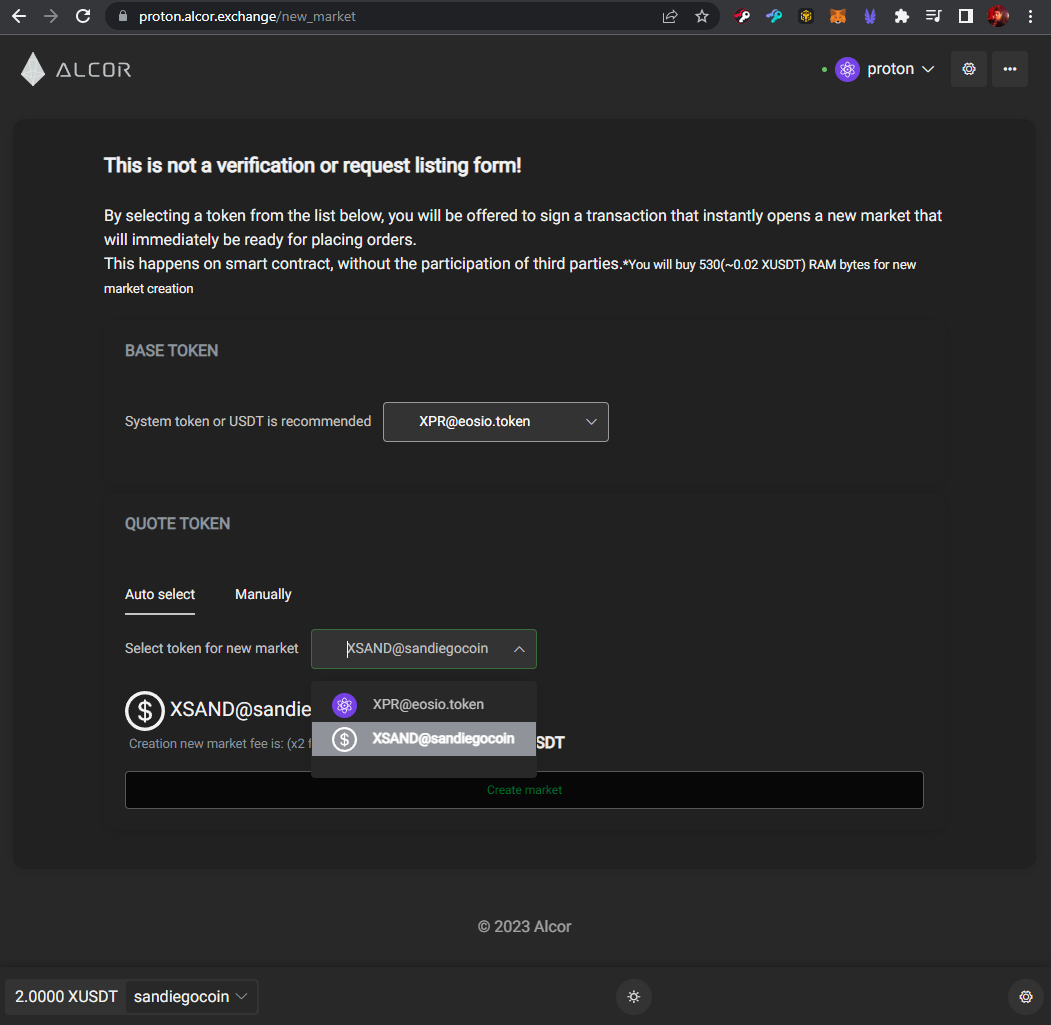The image size is (1051, 1025).
Task: Open the blue-pink key extension
Action: [x=774, y=16]
